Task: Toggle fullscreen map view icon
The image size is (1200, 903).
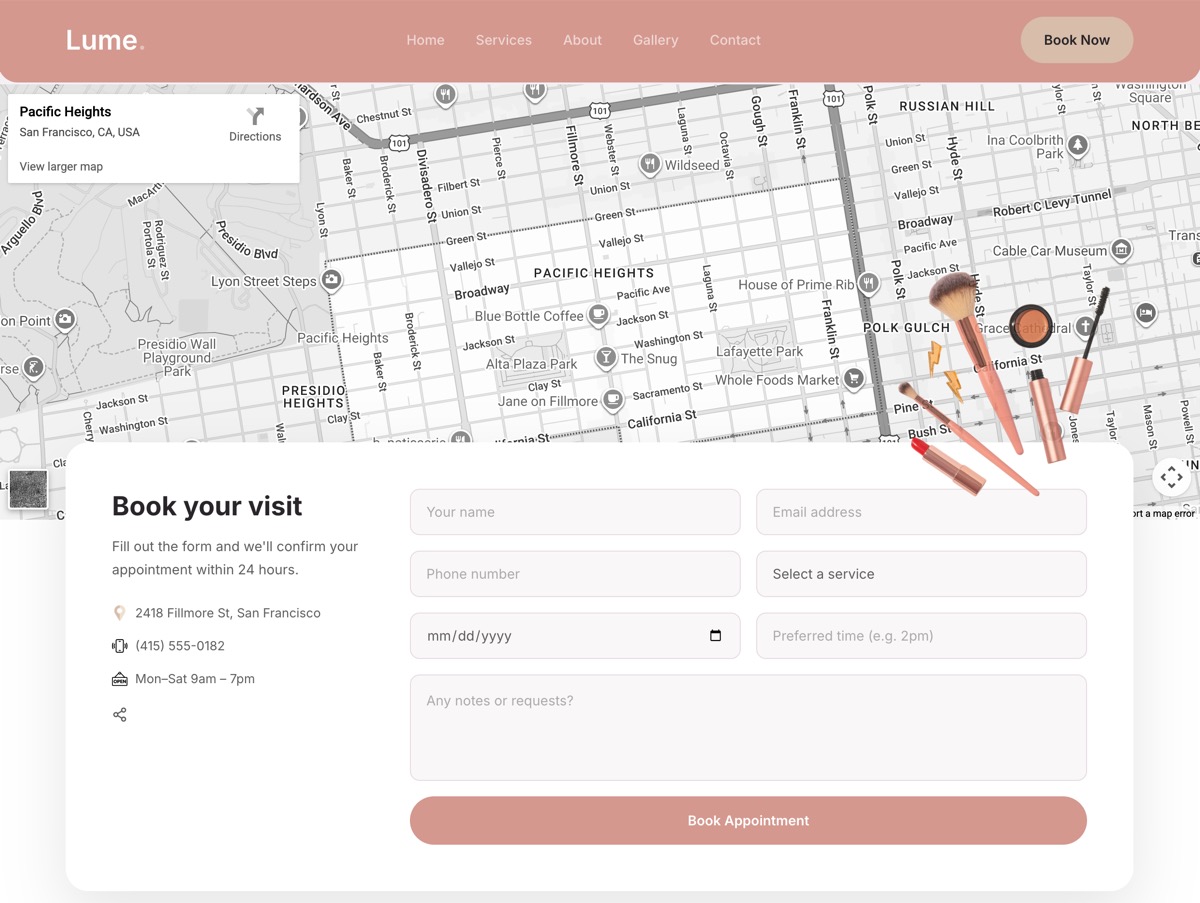Action: [1171, 477]
